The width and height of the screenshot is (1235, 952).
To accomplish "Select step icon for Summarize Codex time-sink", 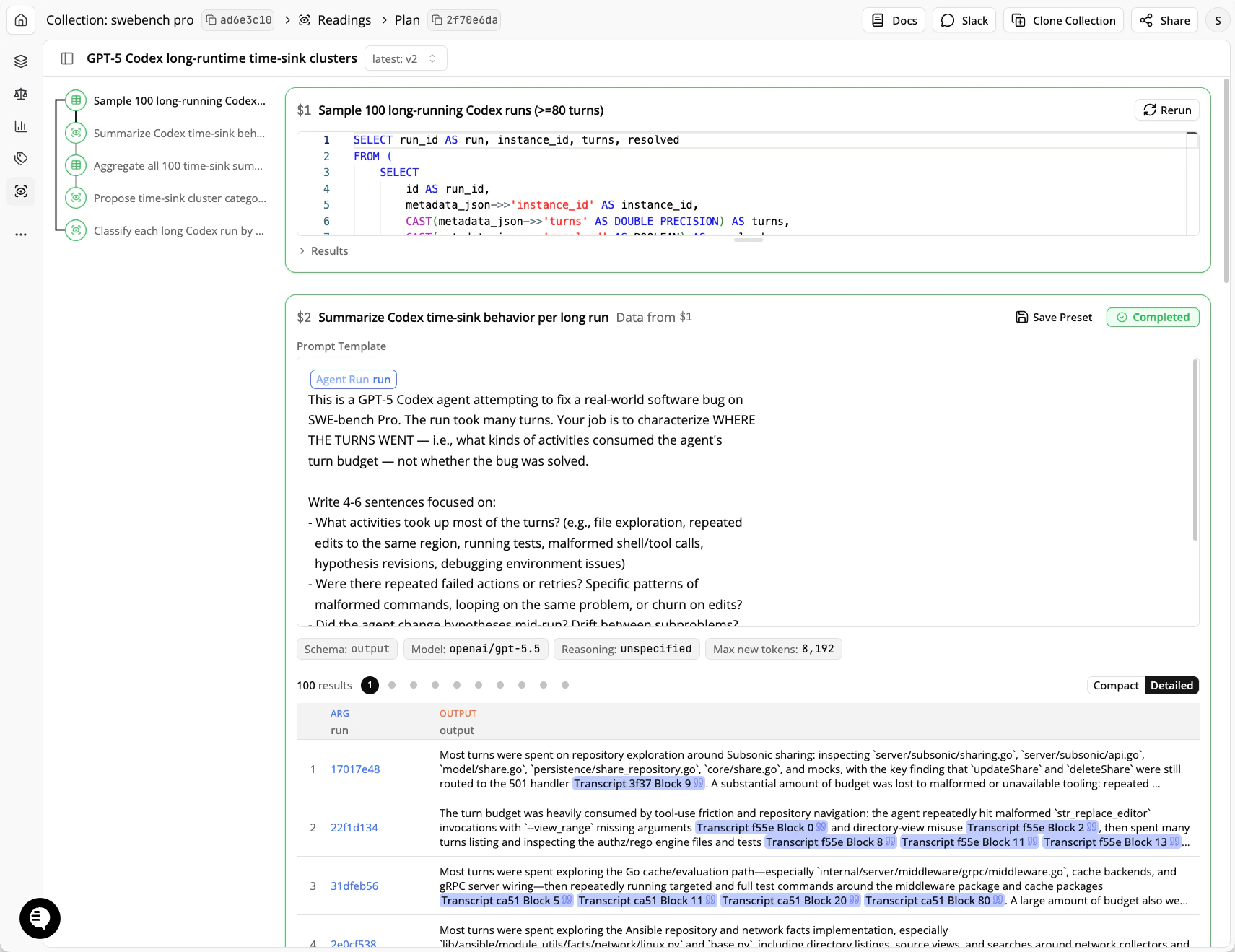I will 76,133.
